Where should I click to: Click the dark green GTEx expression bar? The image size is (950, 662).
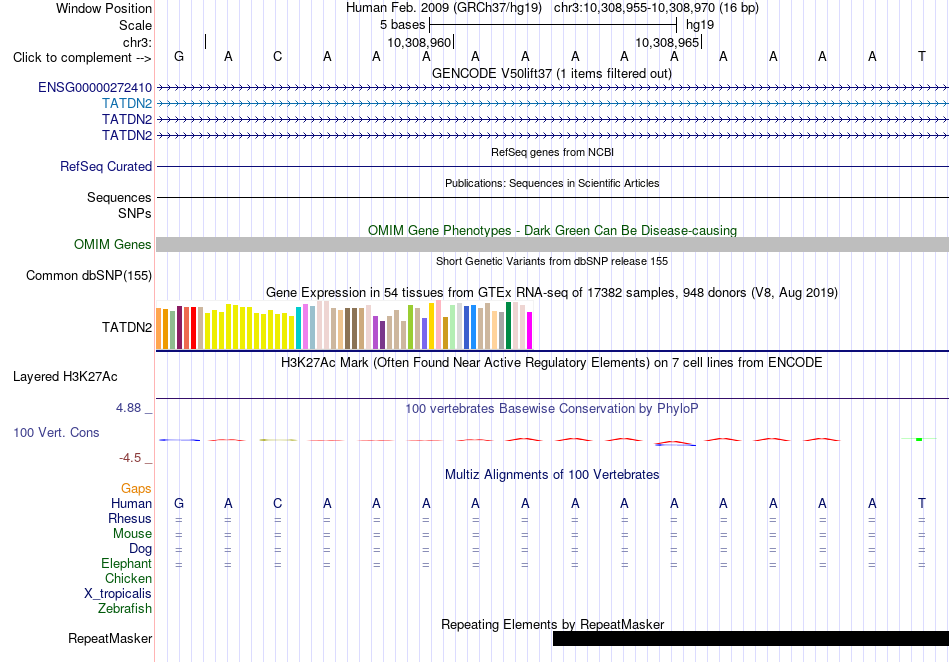pyautogui.click(x=509, y=326)
